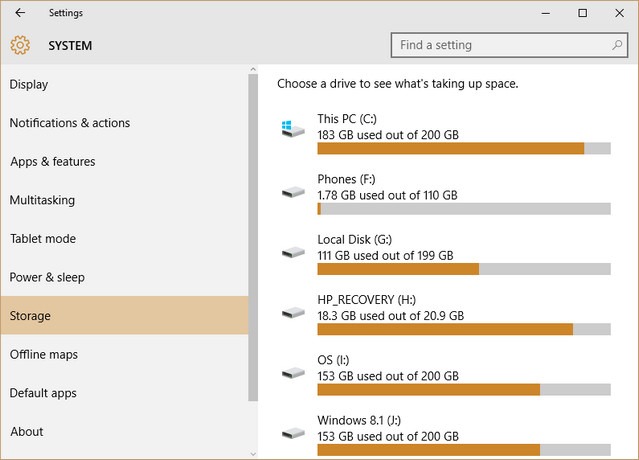The image size is (639, 460).
Task: Click the Local Disk (G:) drive icon
Action: (293, 252)
